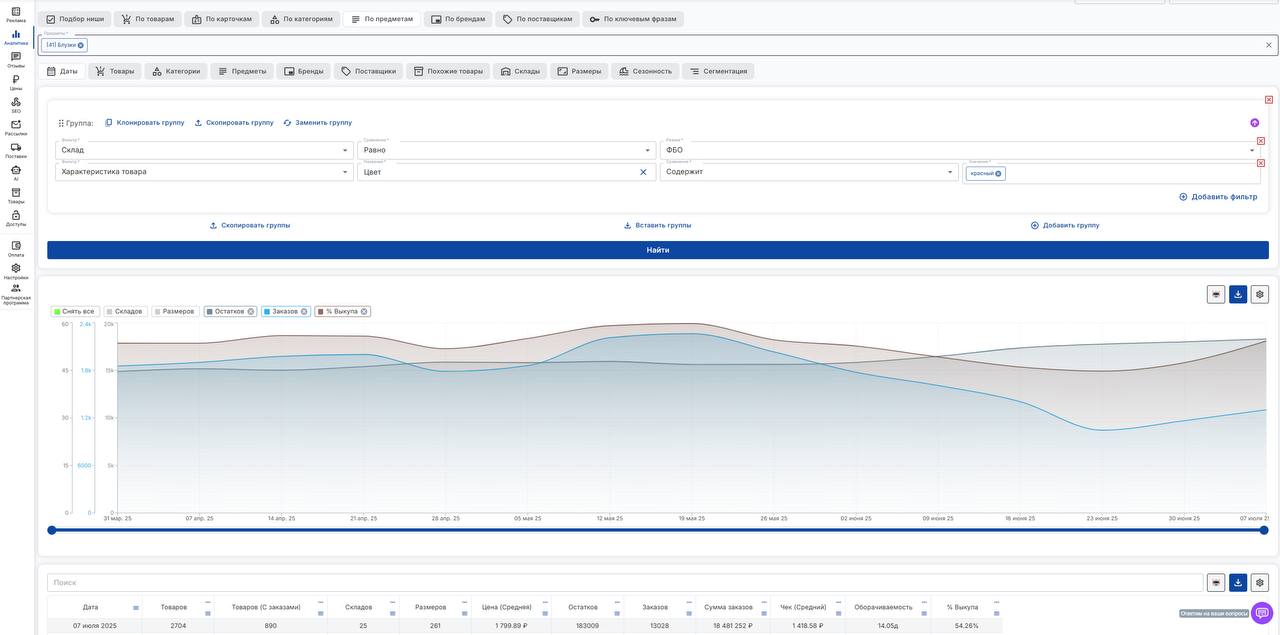Click the left handle of date range slider
1280x635 pixels.
coord(52,530)
